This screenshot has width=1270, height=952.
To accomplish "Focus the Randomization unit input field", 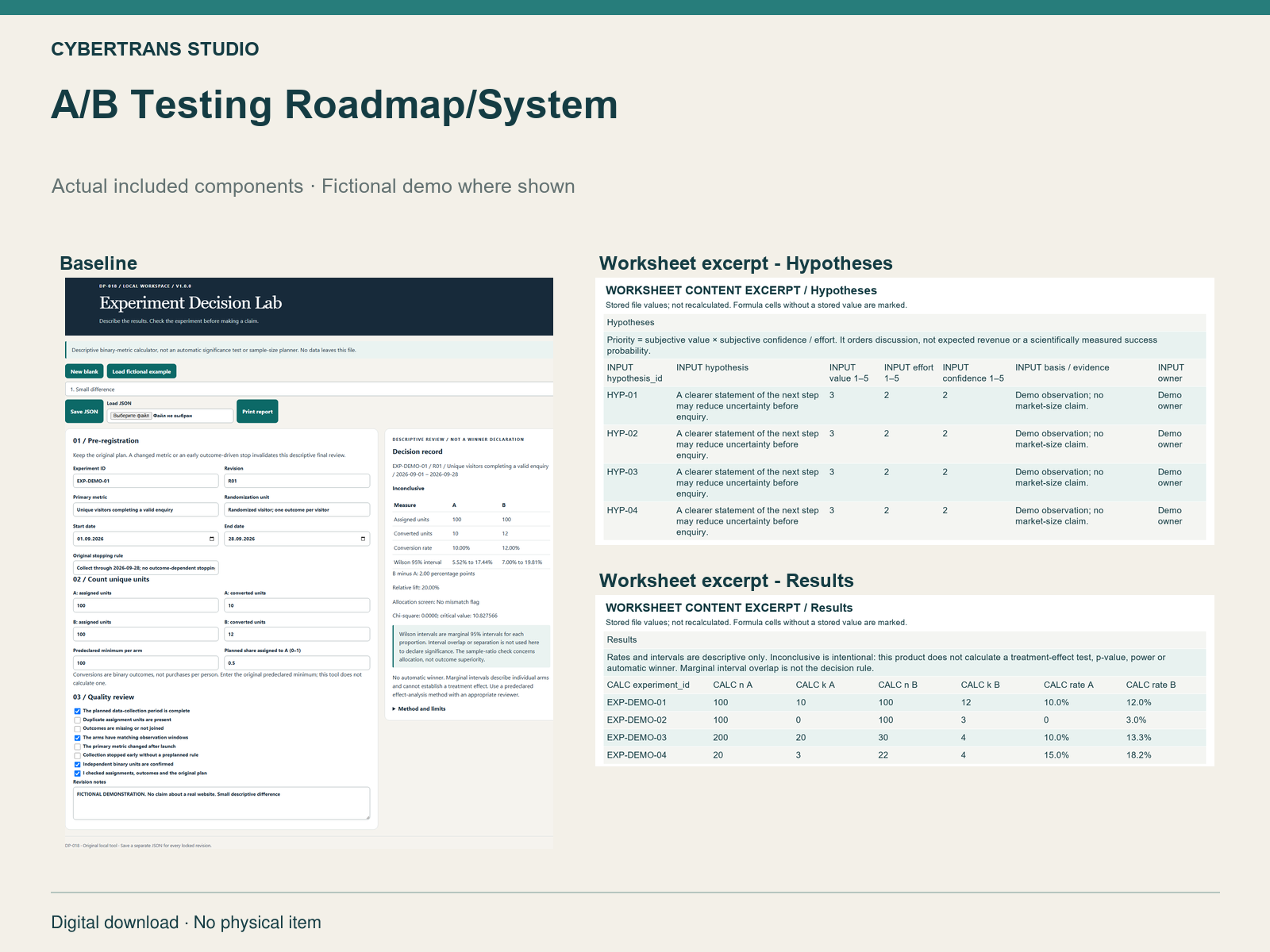I will point(297,509).
